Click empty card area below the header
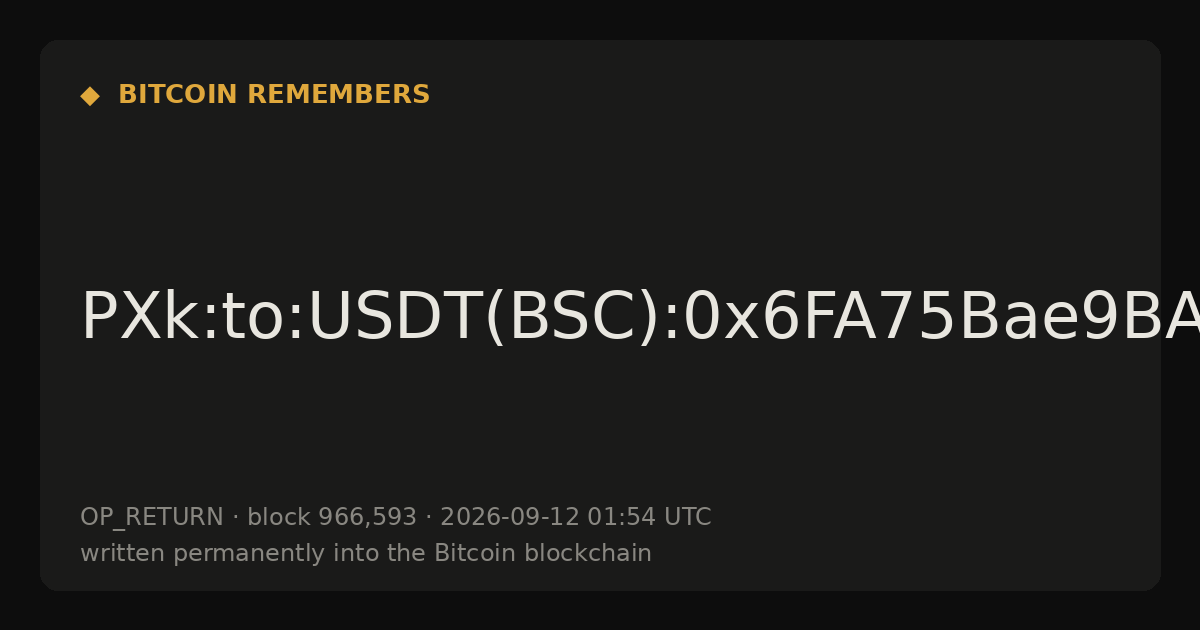 (600, 190)
